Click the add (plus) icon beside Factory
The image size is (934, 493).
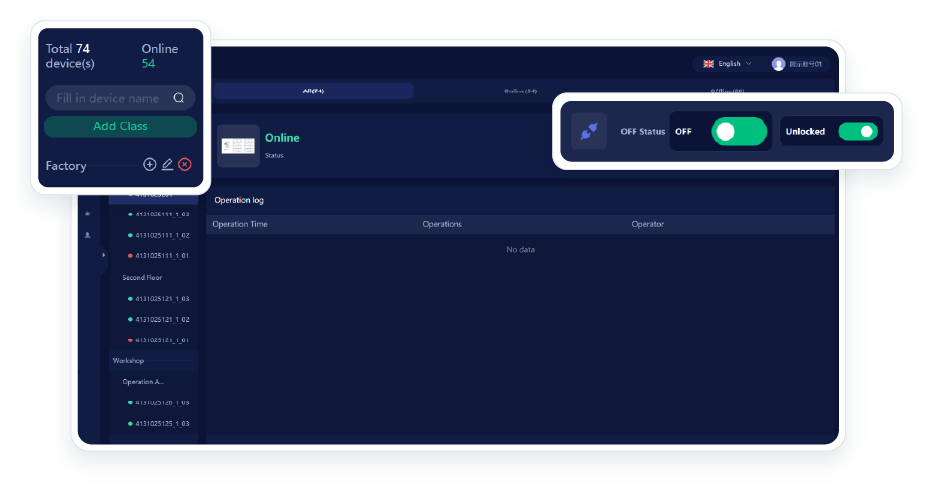(x=150, y=165)
